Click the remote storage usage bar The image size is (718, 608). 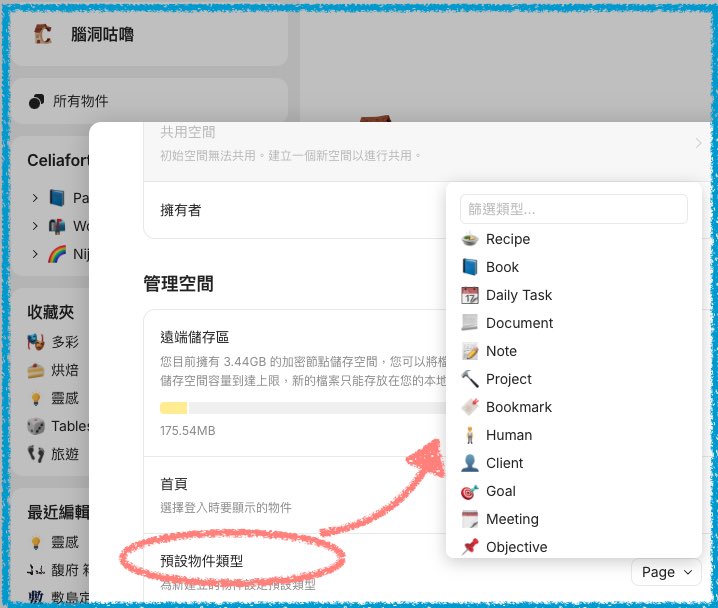pyautogui.click(x=300, y=408)
